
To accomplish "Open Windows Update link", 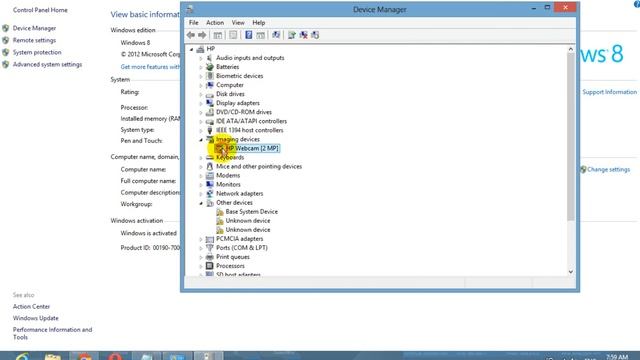I will click(36, 318).
